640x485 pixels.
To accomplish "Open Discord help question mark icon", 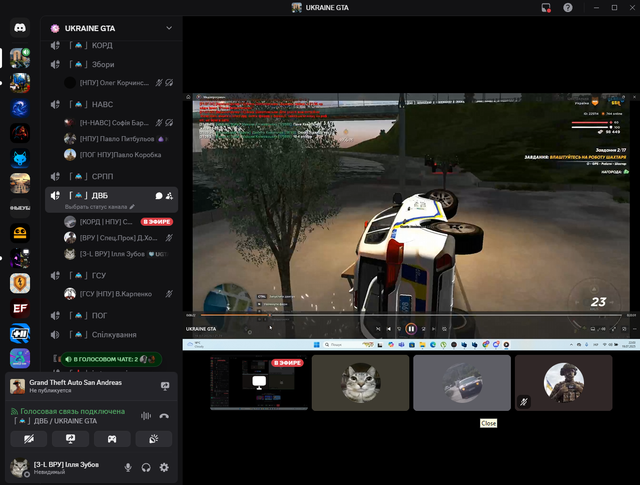I will (x=568, y=8).
